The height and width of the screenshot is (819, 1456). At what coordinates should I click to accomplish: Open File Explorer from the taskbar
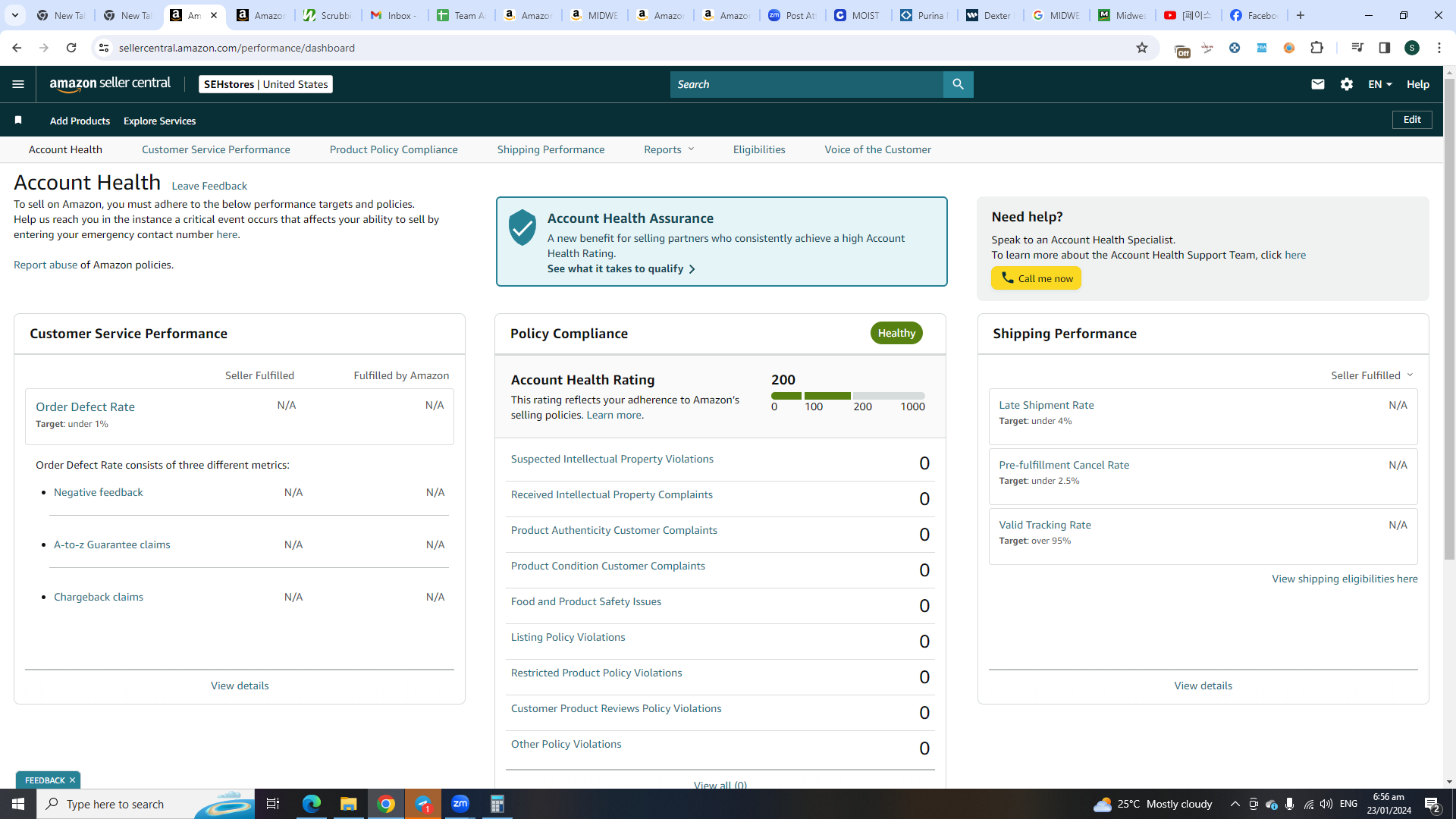[348, 804]
